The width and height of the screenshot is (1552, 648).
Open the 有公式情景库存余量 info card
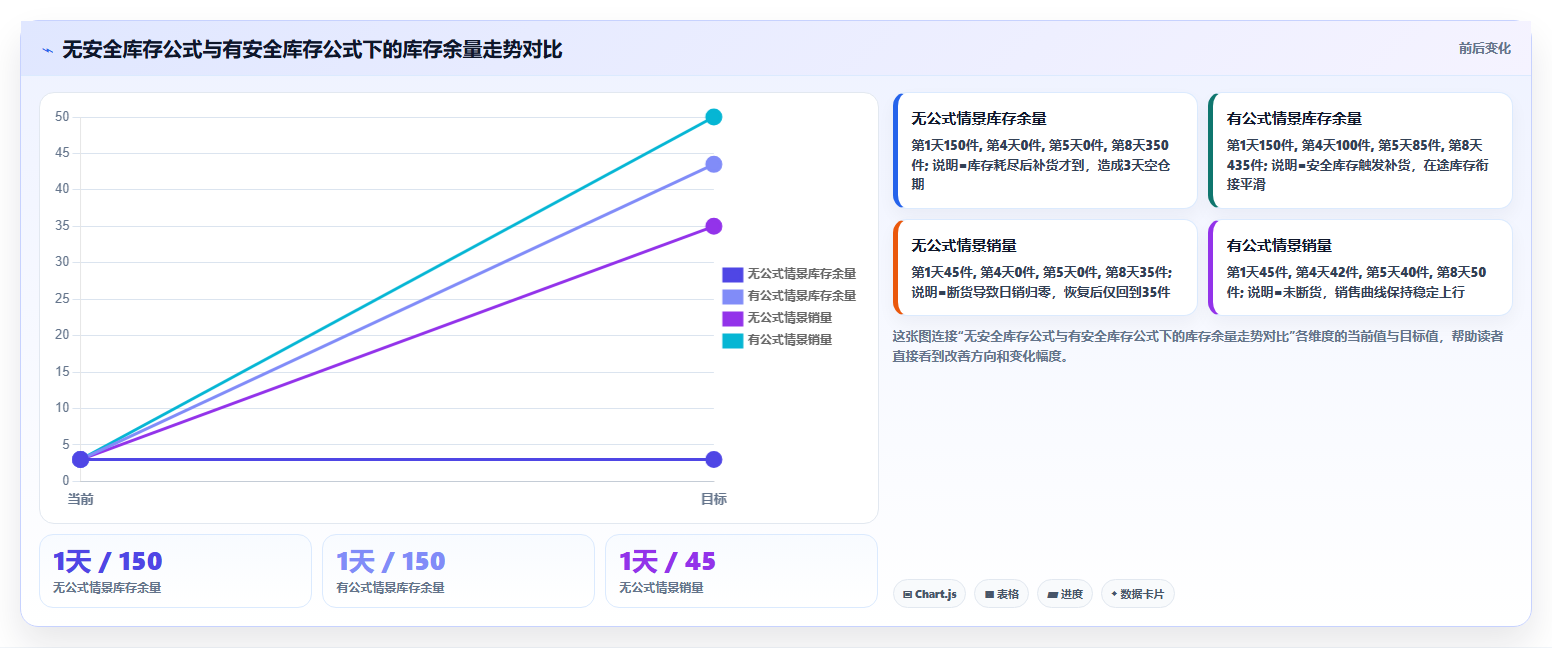(1360, 150)
